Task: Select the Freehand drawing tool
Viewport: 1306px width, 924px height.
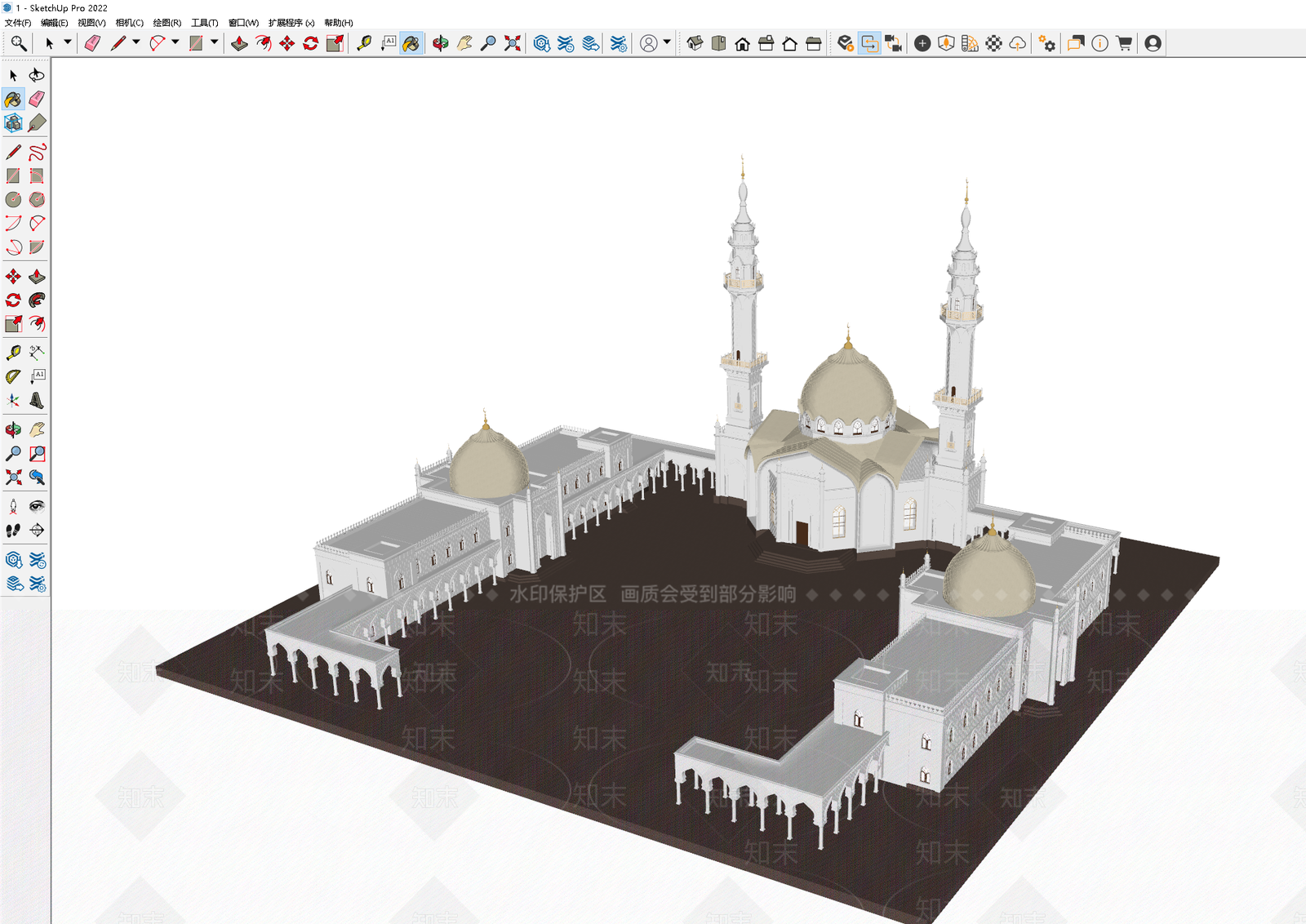Action: coord(37,152)
